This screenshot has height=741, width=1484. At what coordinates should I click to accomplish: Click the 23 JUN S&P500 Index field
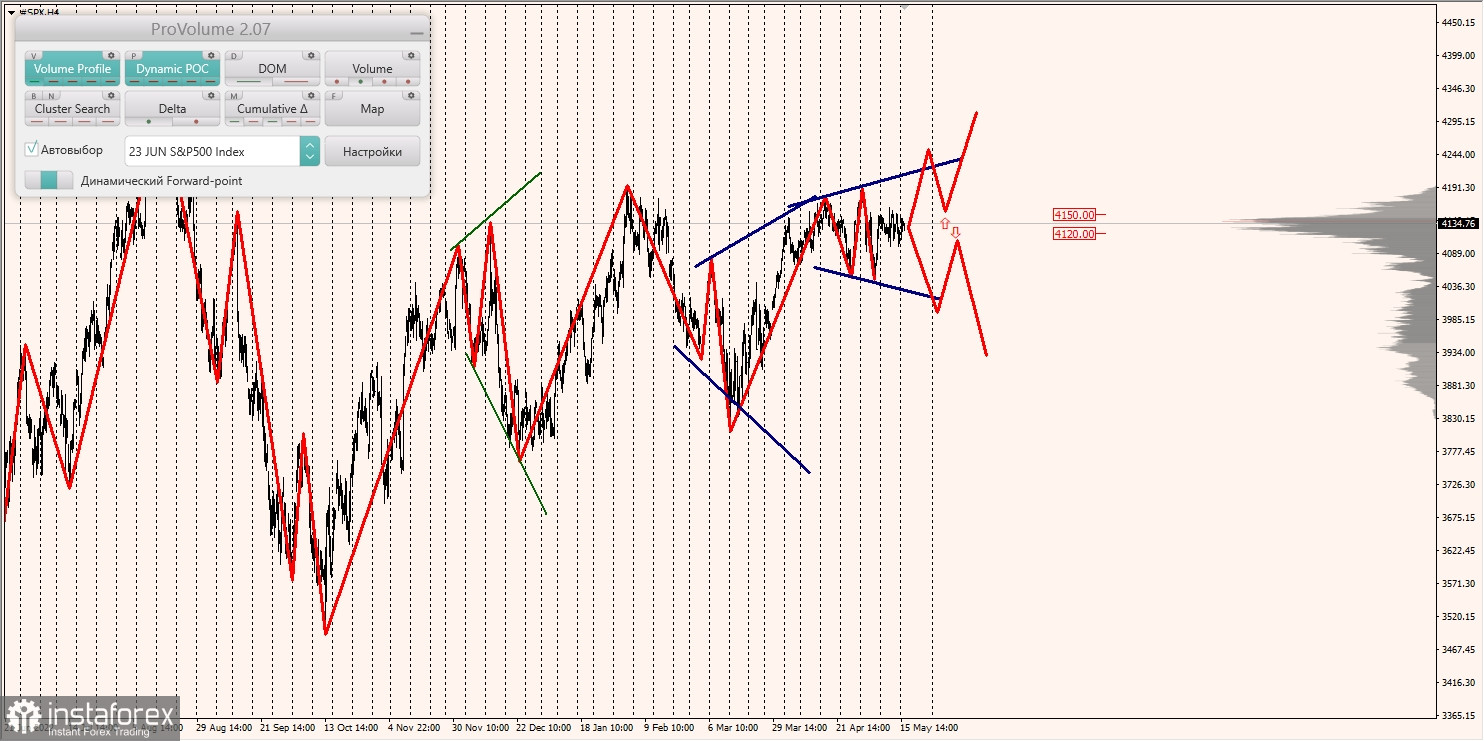(x=212, y=151)
